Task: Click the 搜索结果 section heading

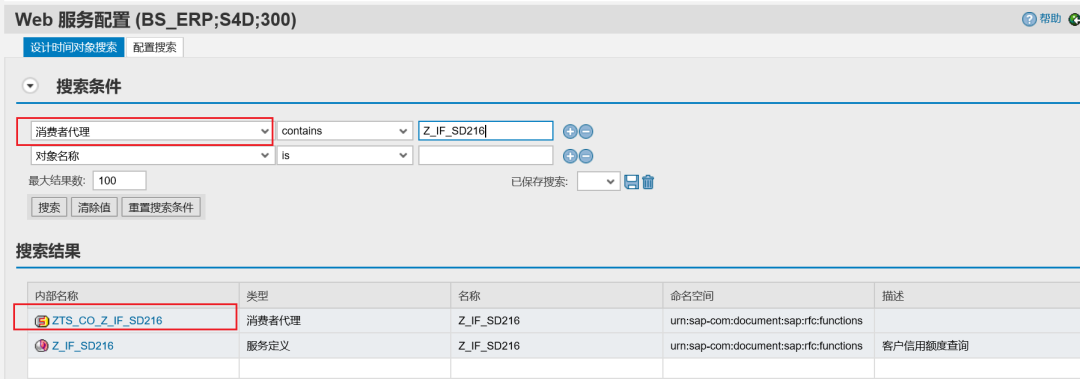Action: pyautogui.click(x=48, y=252)
